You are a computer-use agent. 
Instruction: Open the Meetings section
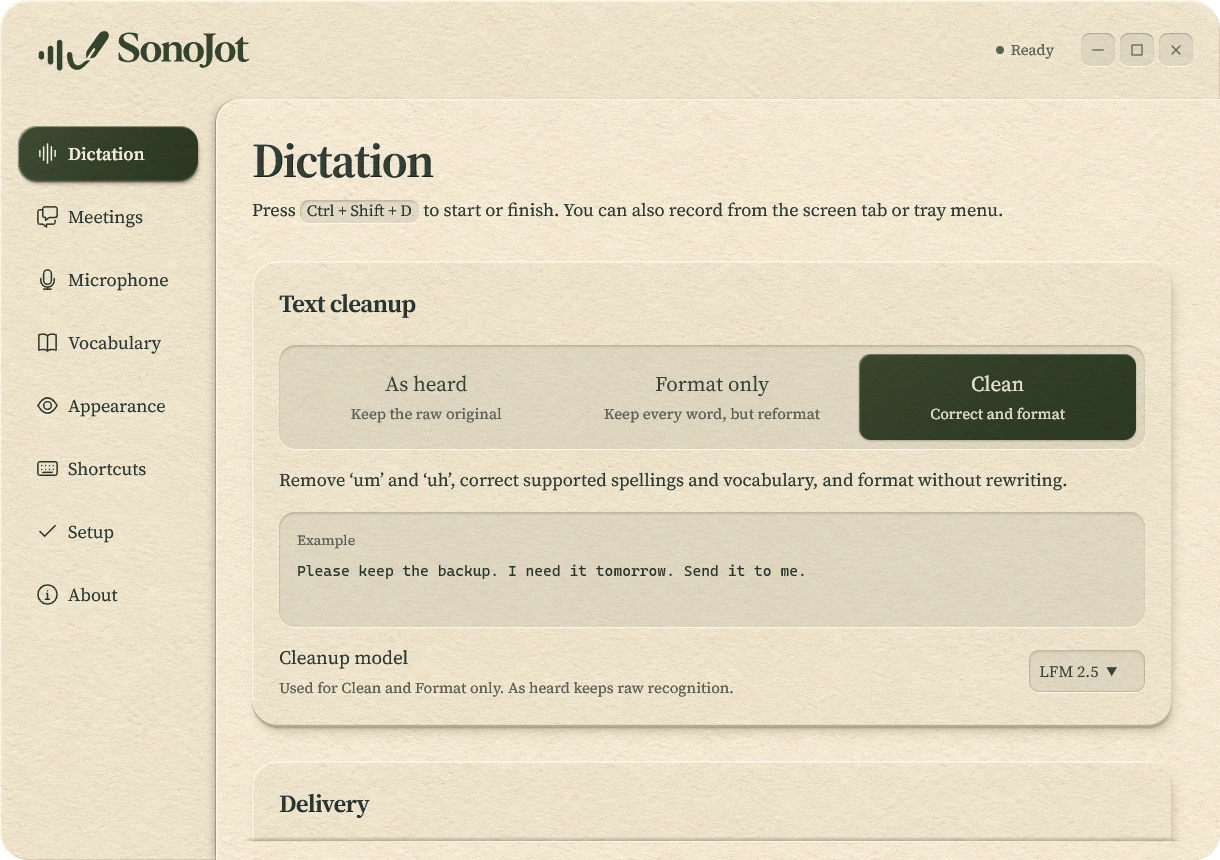[x=108, y=217]
